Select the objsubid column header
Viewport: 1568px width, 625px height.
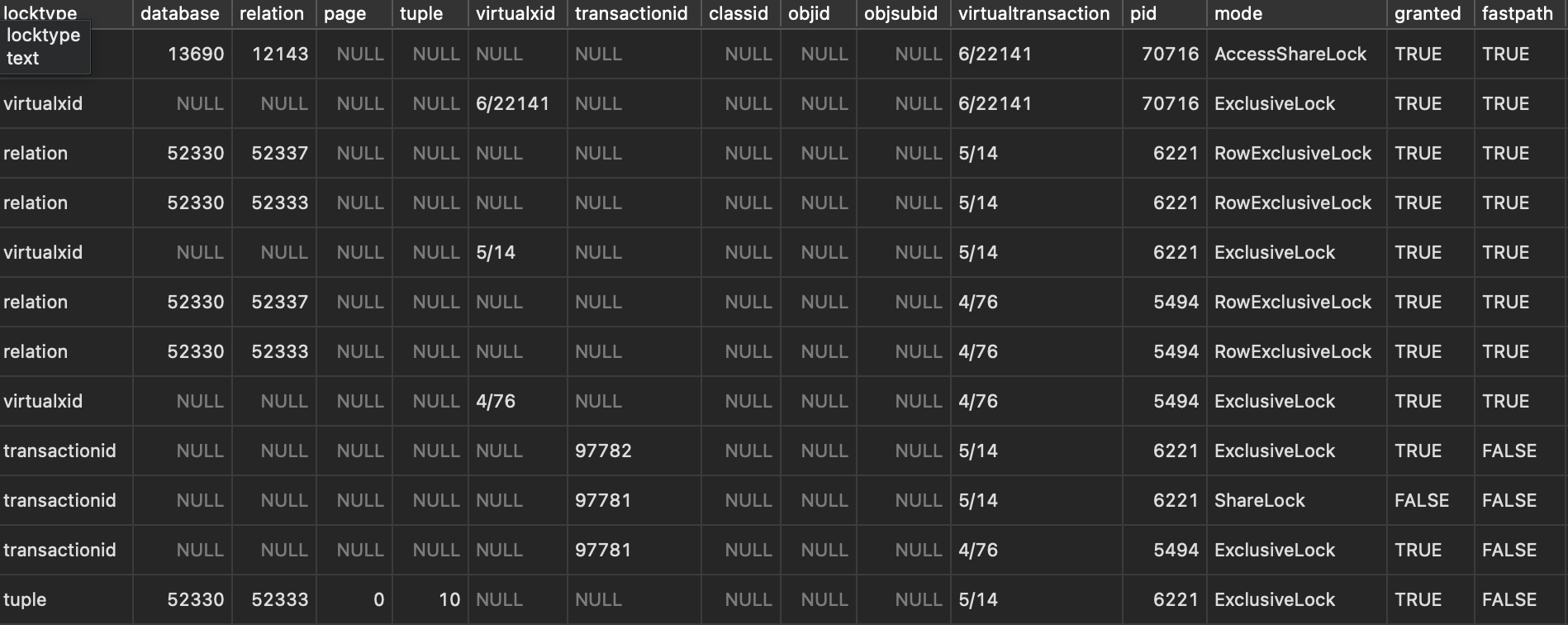click(900, 13)
